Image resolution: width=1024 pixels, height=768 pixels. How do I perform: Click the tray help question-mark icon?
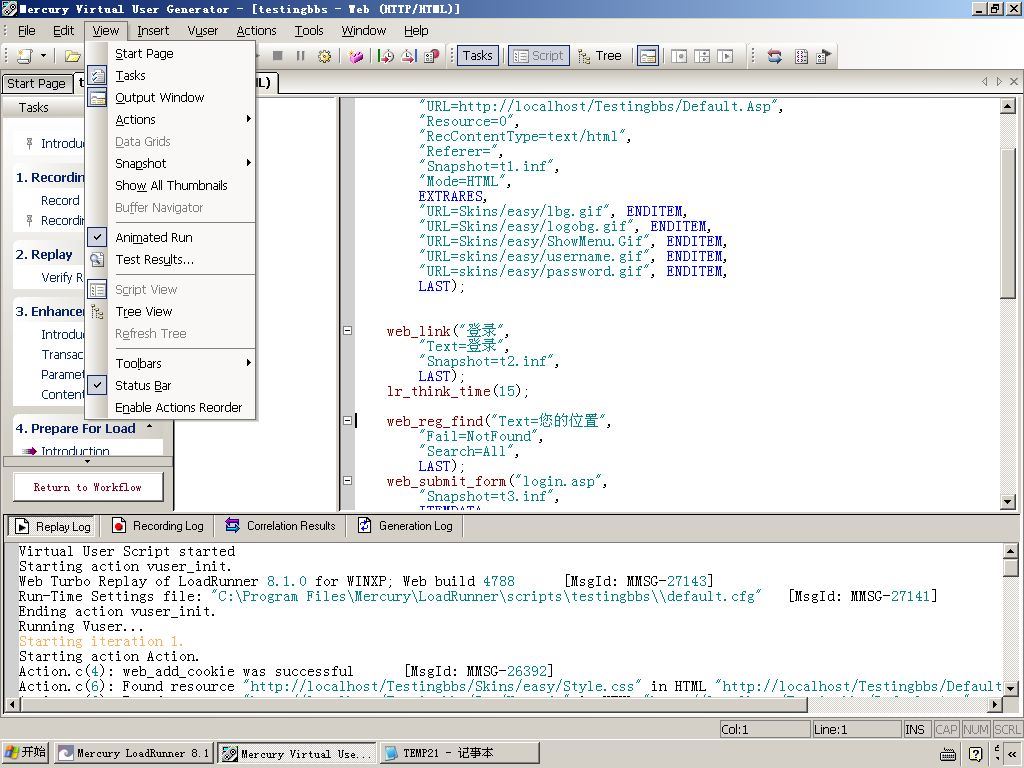point(976,754)
